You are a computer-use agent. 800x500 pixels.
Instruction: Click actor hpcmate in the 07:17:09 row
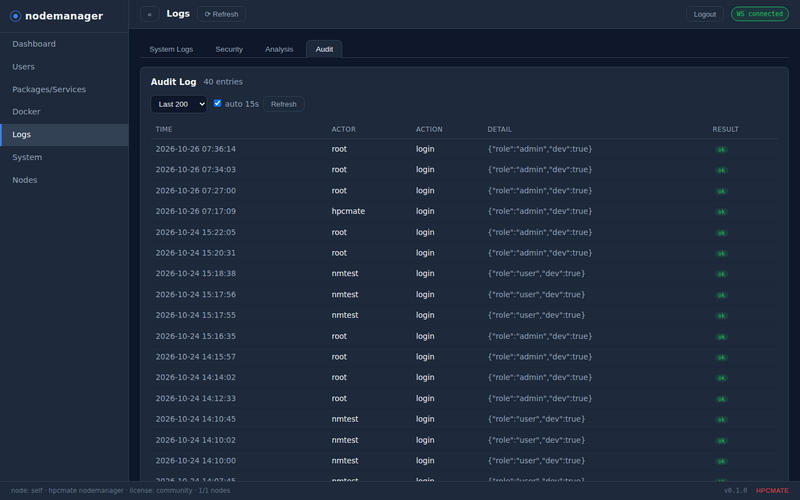tap(348, 211)
